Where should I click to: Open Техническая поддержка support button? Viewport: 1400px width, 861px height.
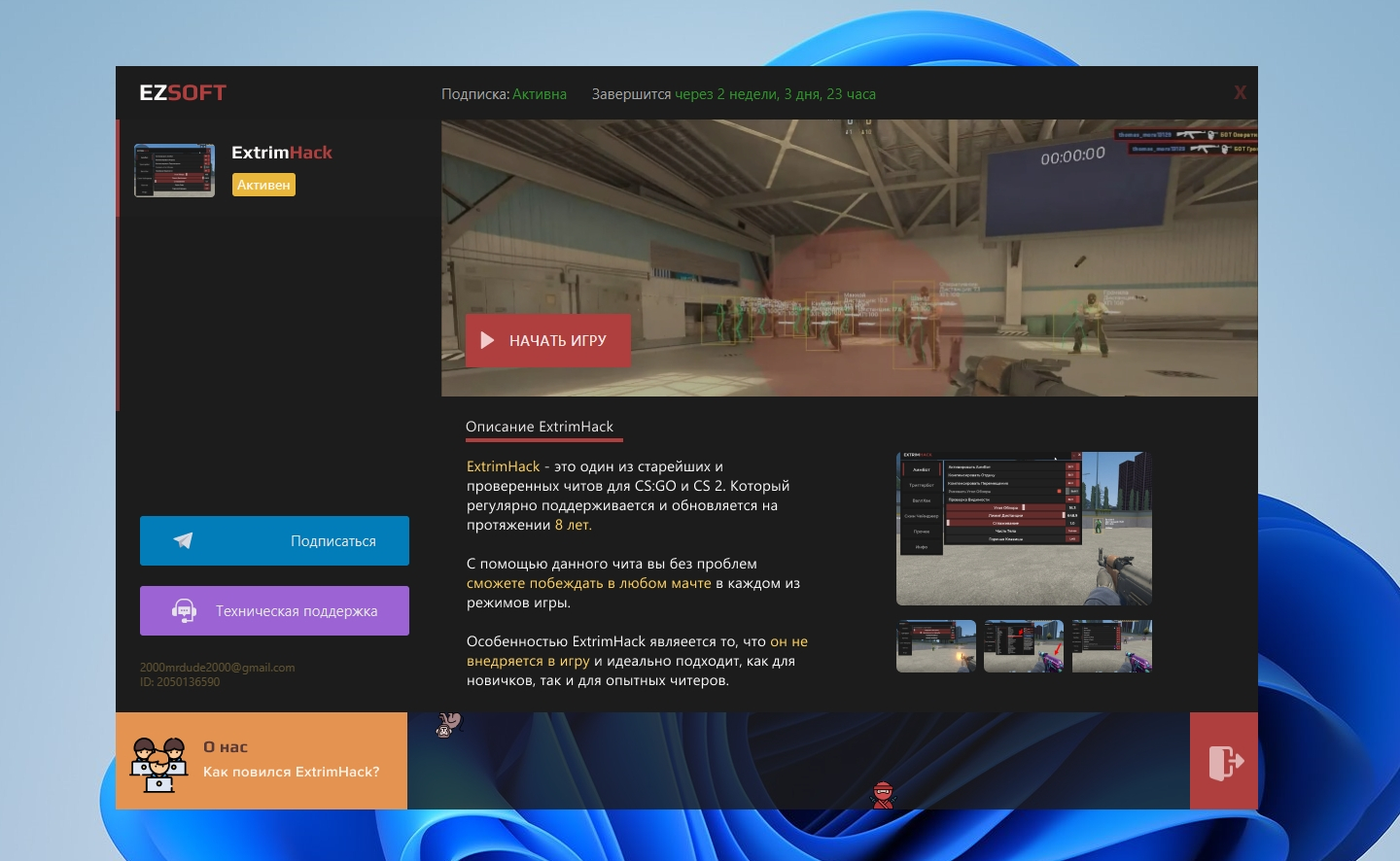point(274,610)
